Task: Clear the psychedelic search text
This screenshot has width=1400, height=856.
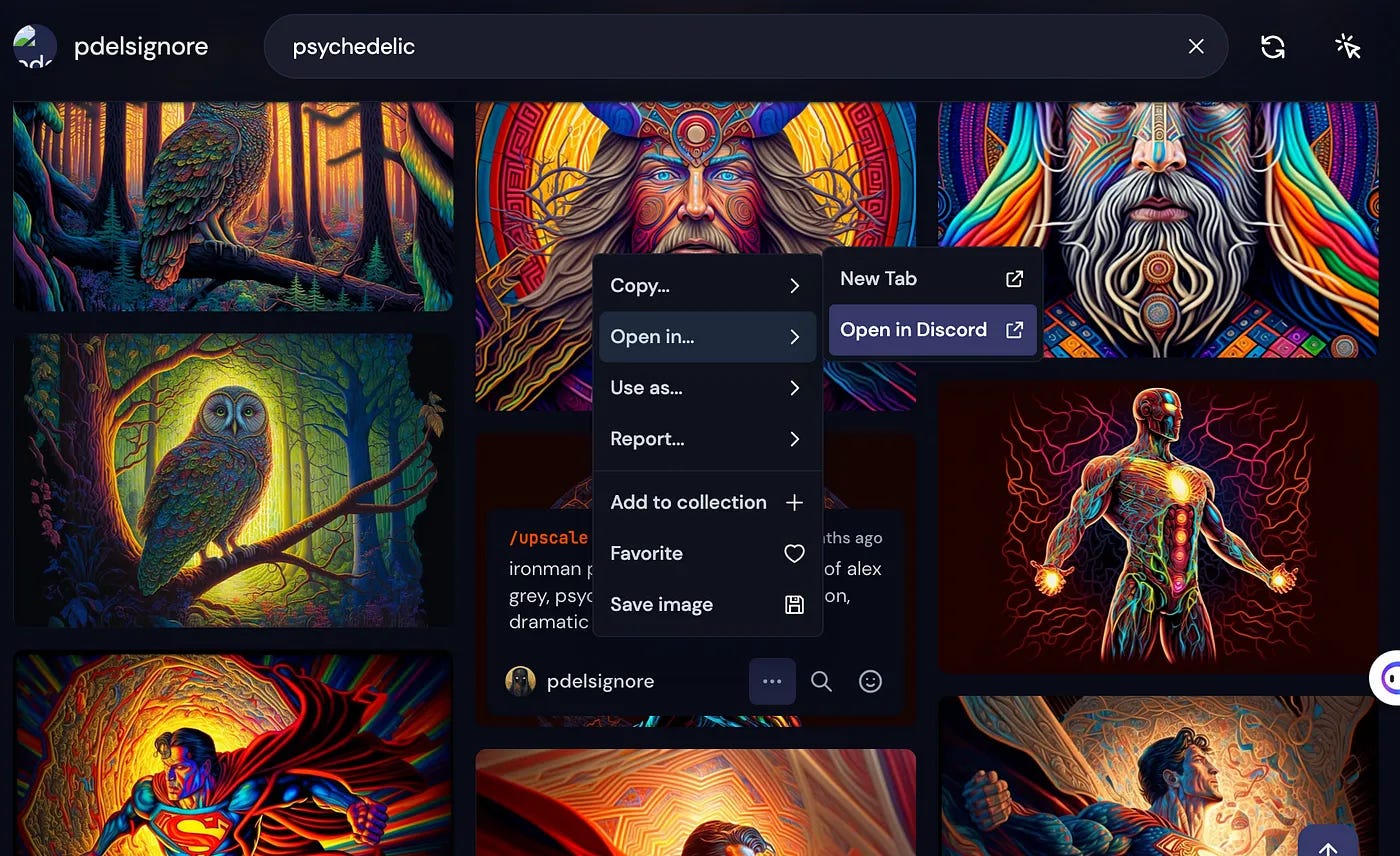Action: [1196, 46]
